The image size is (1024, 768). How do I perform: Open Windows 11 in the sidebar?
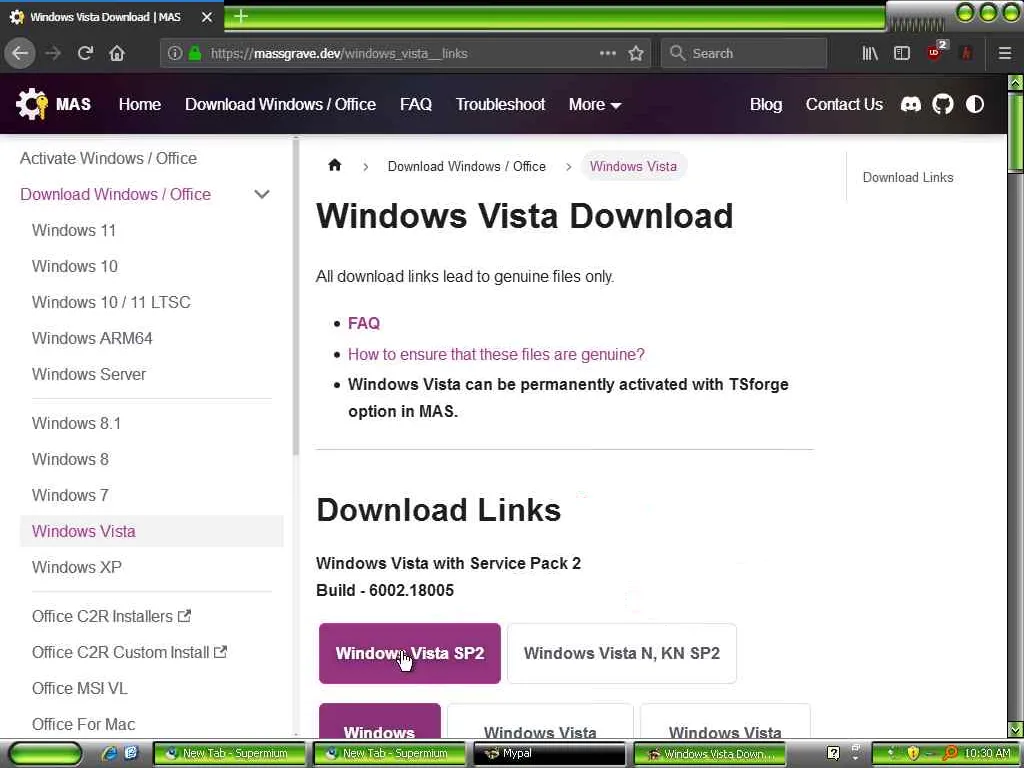pos(74,230)
